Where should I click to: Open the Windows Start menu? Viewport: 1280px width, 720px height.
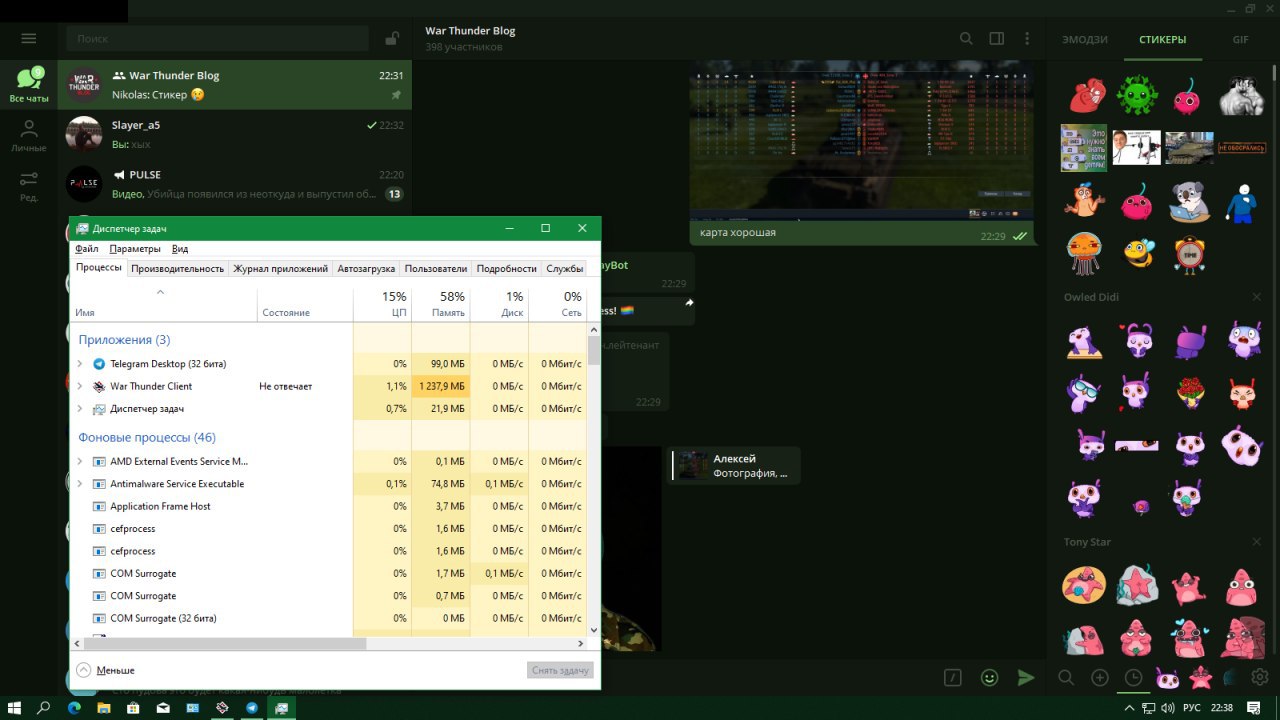pos(15,707)
